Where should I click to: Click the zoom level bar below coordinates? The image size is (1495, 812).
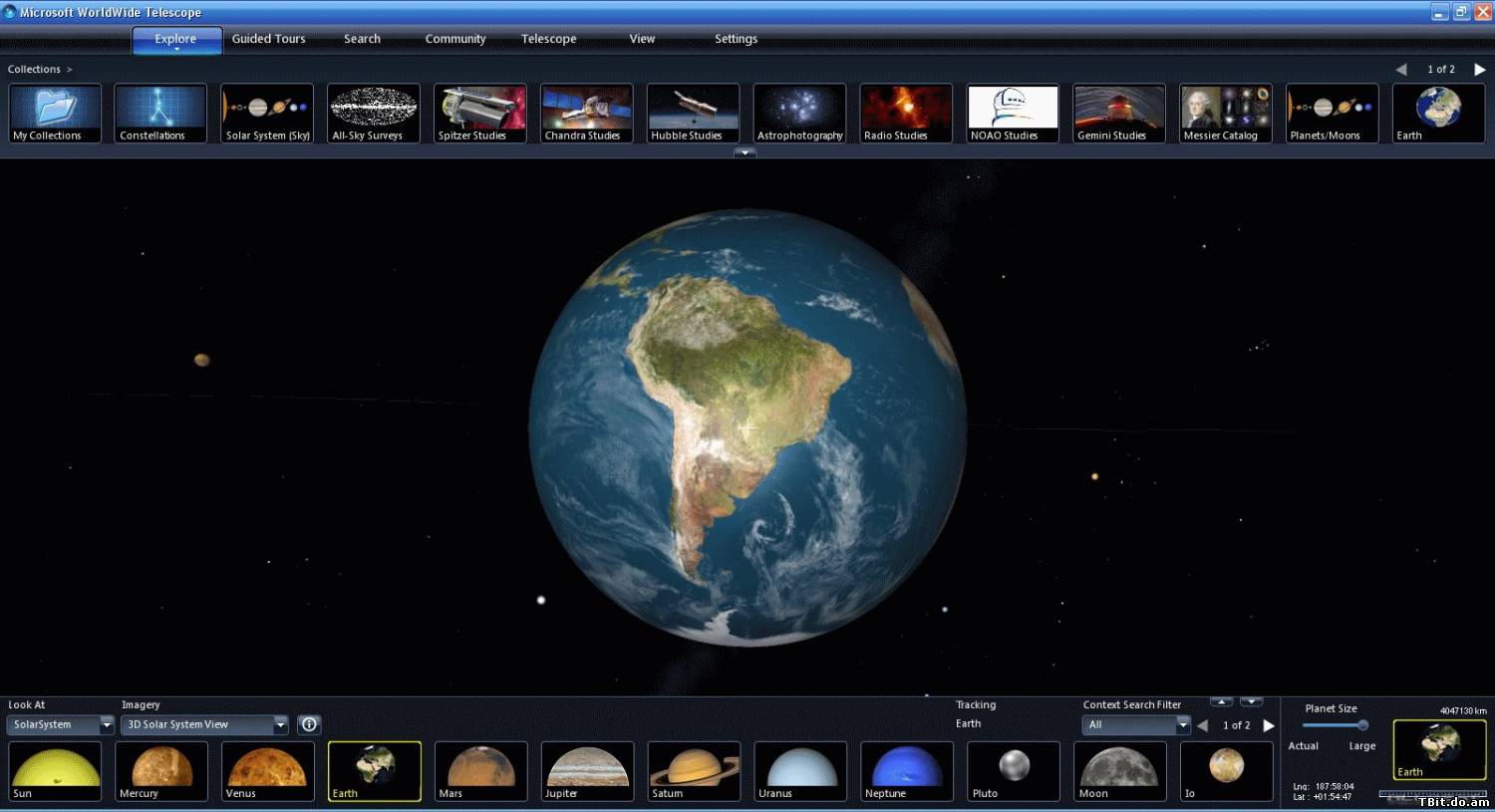coord(1432,794)
